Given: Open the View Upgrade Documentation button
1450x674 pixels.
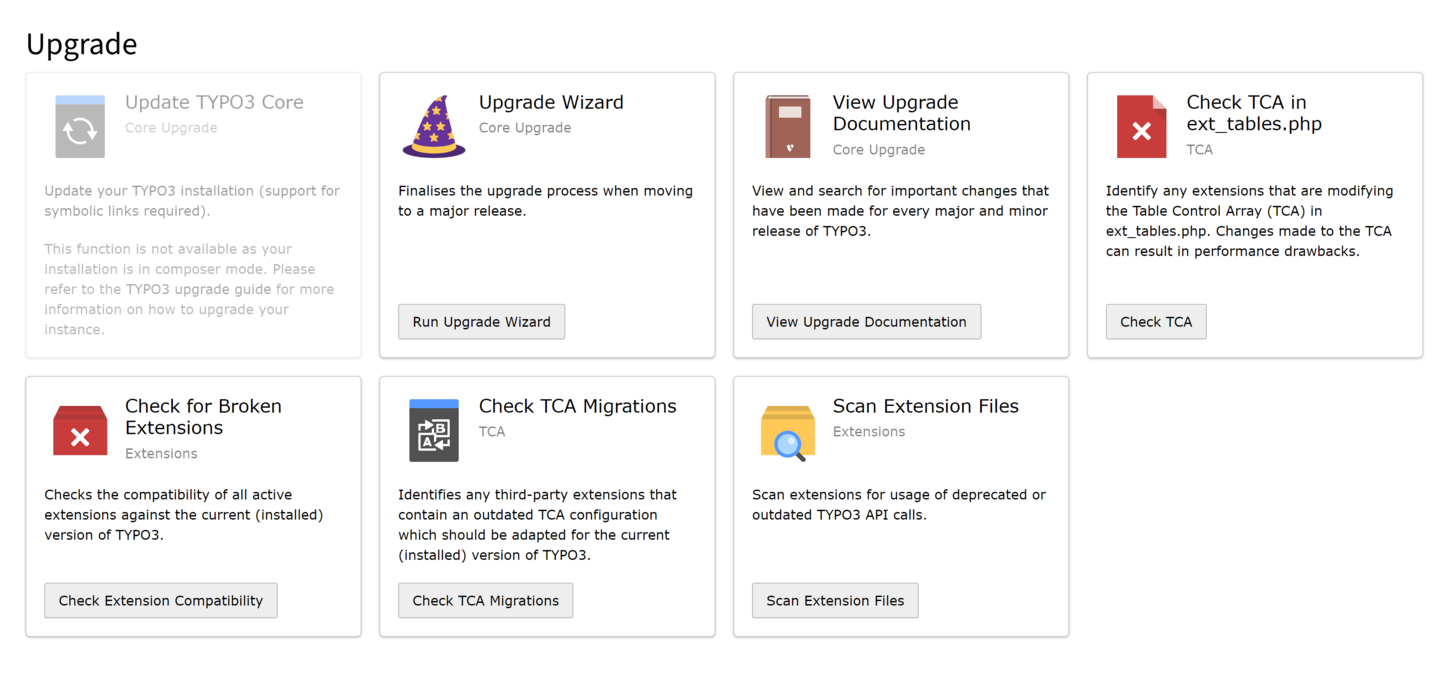Looking at the screenshot, I should coord(866,321).
